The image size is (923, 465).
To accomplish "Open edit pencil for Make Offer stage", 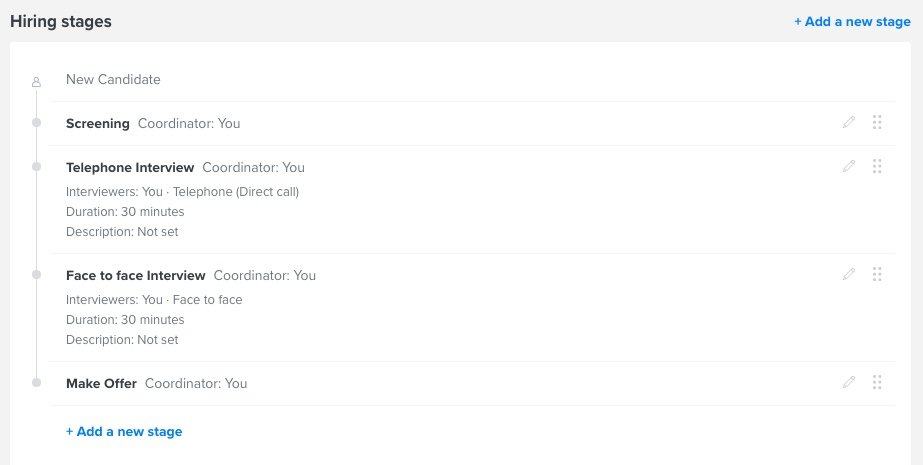I will (849, 382).
